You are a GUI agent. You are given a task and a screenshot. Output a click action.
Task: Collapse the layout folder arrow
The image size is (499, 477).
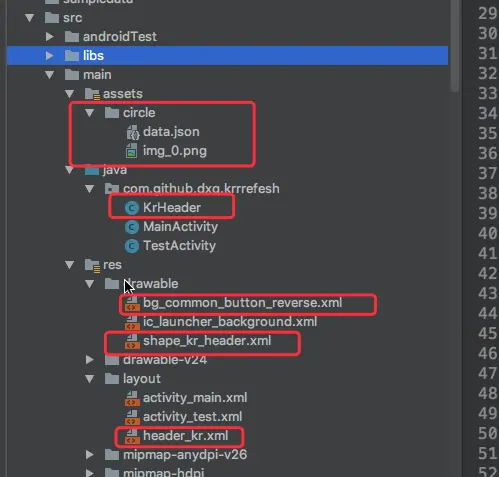tap(90, 379)
